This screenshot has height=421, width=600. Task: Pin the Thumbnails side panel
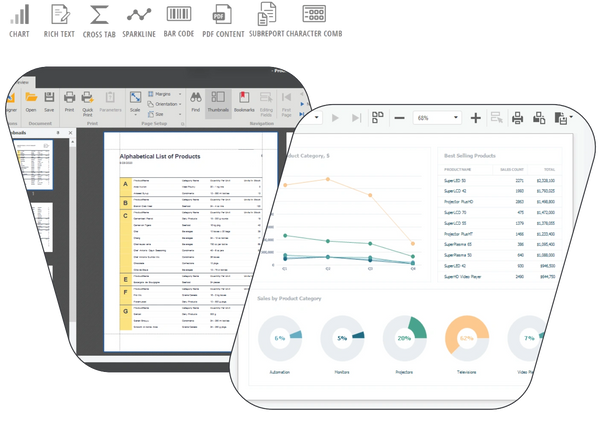pos(58,132)
